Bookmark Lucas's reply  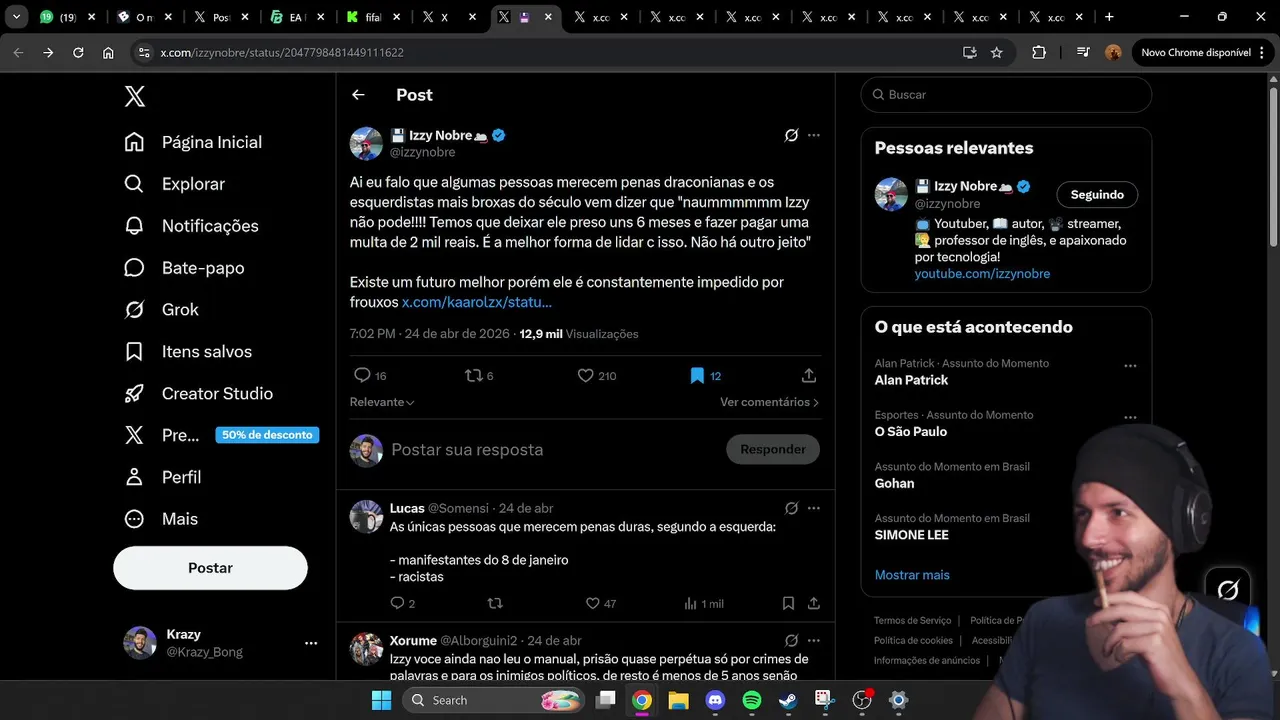point(788,603)
